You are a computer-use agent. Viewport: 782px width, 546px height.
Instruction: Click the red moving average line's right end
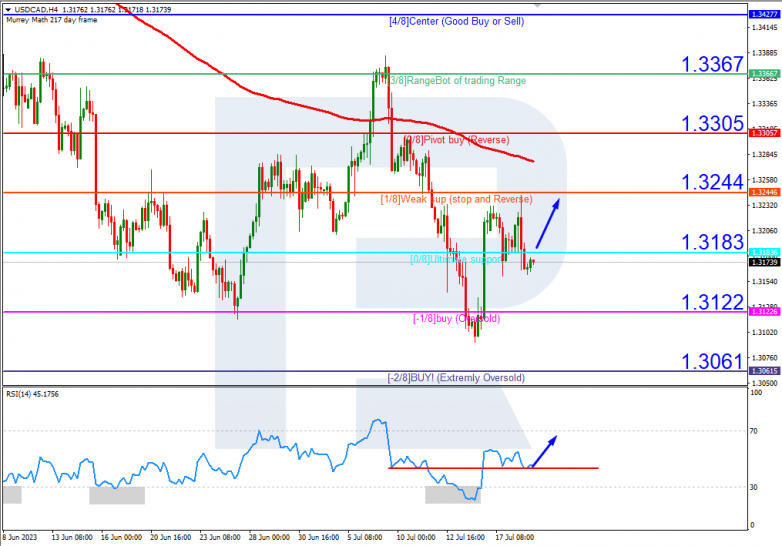pyautogui.click(x=533, y=161)
